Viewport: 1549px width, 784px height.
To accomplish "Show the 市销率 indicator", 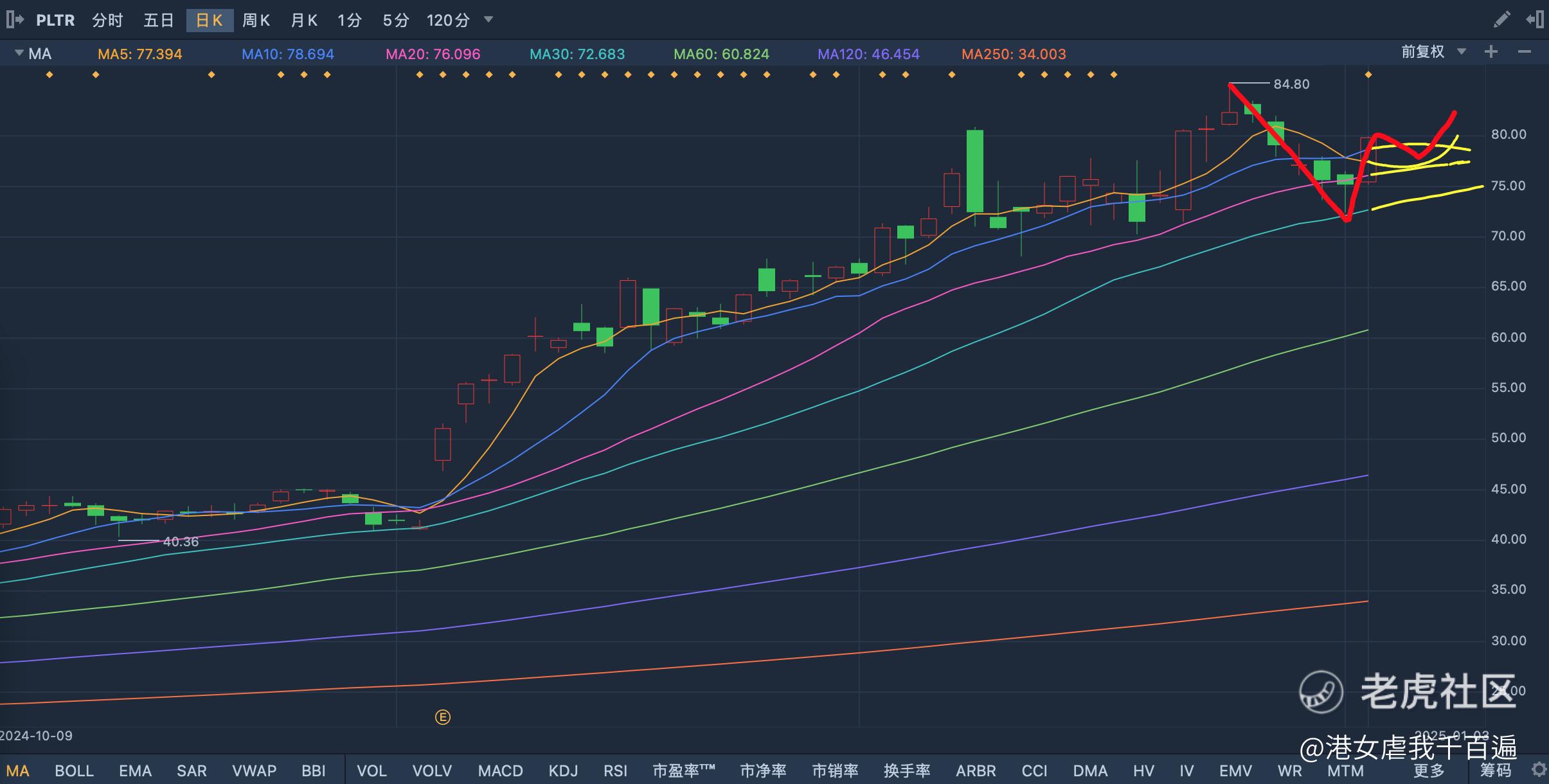I will tap(835, 771).
